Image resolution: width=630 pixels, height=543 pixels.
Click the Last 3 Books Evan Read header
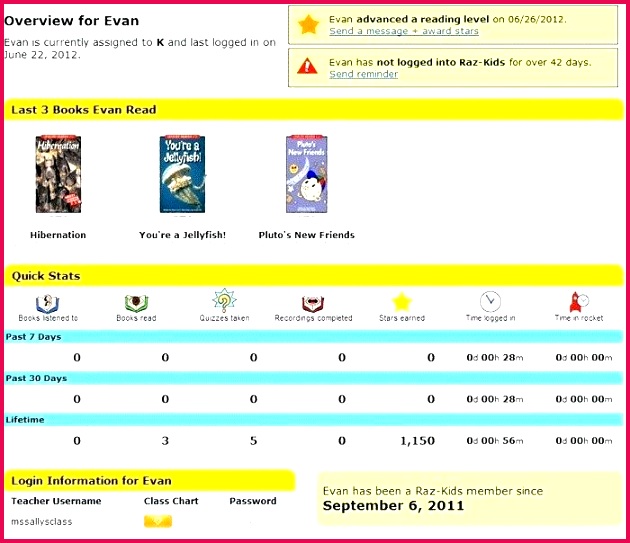point(84,110)
